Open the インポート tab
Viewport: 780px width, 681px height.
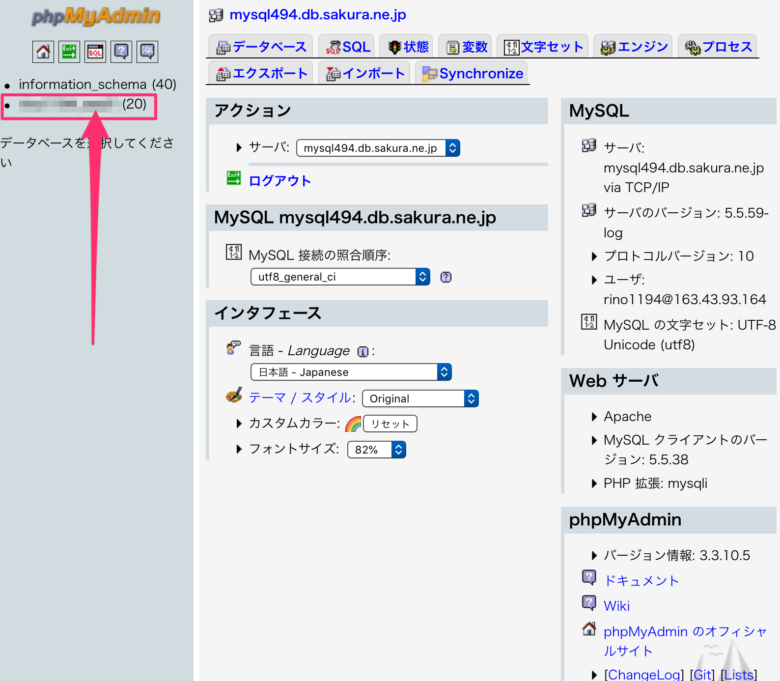[364, 74]
